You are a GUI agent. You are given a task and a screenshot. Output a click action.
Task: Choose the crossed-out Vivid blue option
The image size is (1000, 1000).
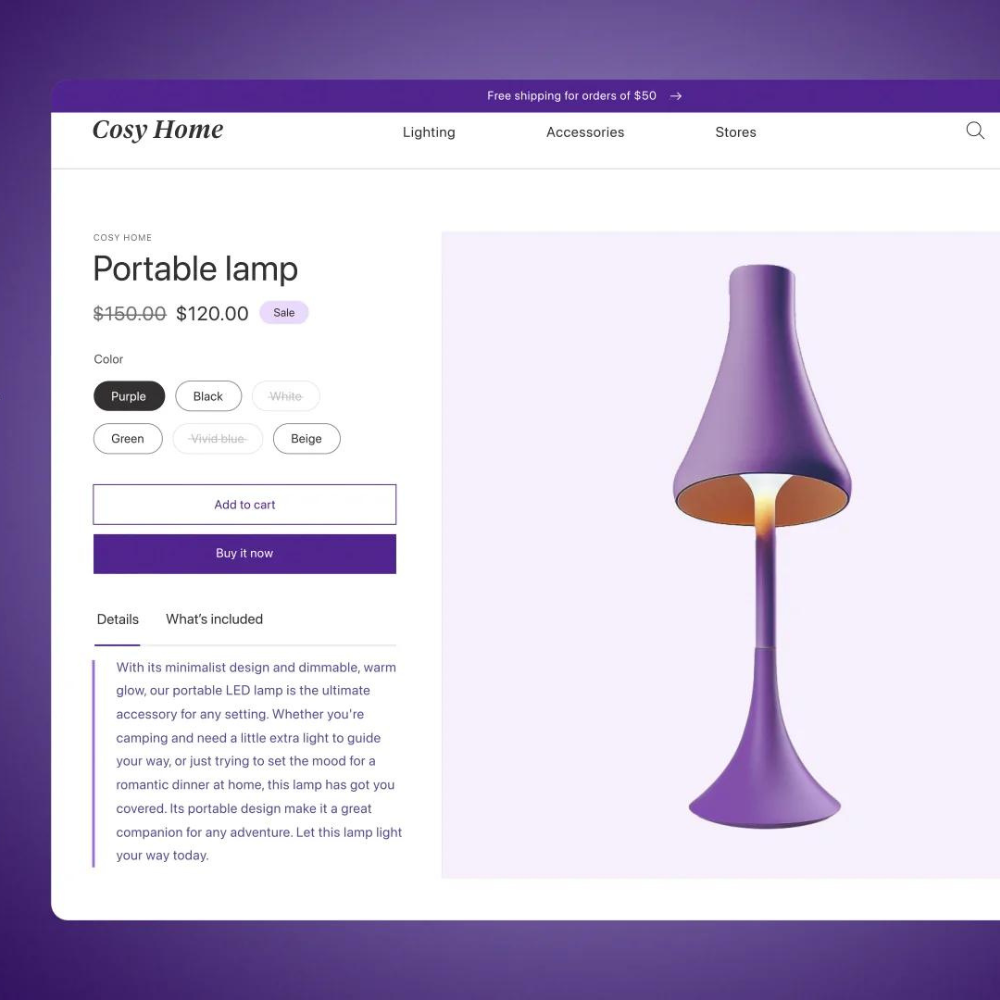click(217, 439)
